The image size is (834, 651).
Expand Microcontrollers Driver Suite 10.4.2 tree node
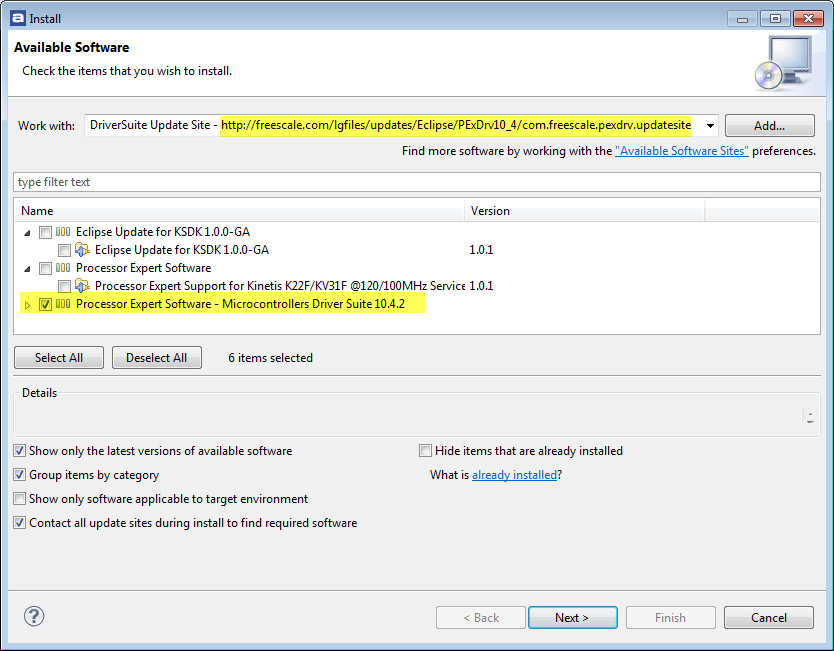click(x=26, y=304)
